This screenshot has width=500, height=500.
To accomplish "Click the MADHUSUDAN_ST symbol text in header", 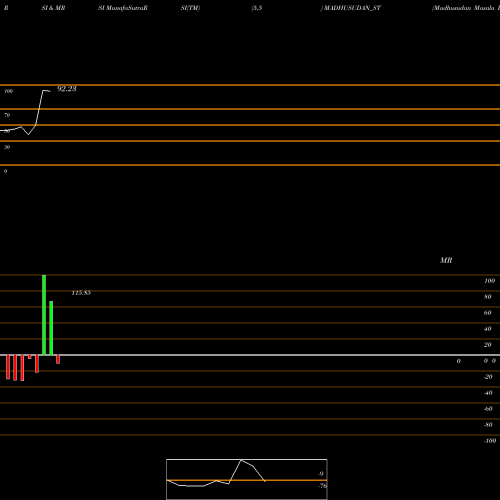I will (x=352, y=8).
